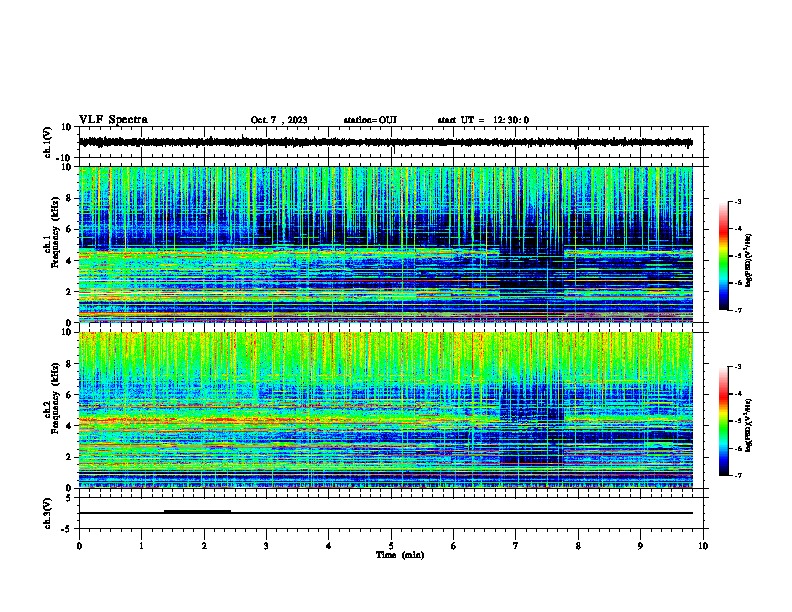
Task: Click the ch.1 frequency spectrogram panel
Action: 385,244
